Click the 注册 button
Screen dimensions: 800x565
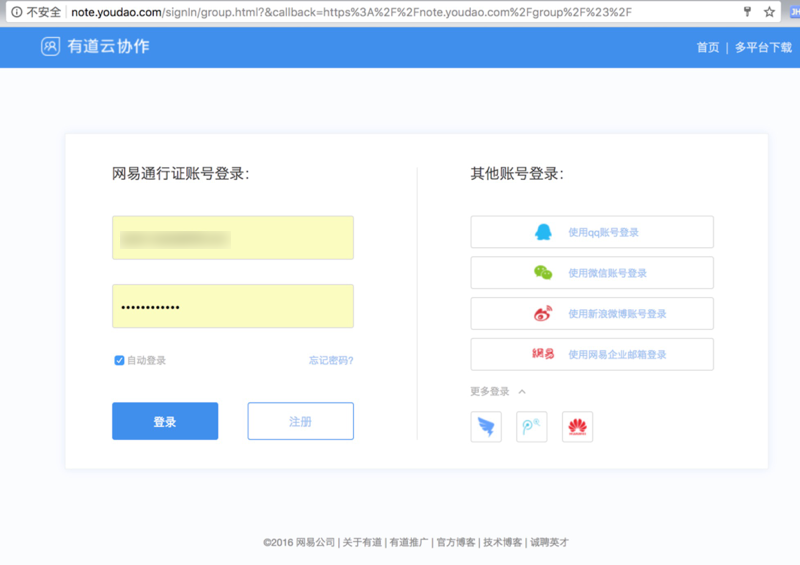301,421
